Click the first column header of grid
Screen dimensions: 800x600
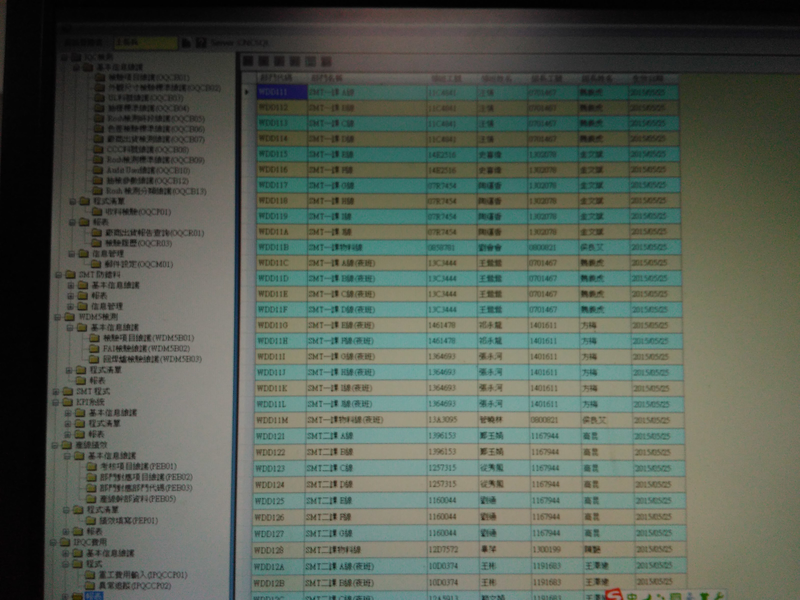[277, 77]
